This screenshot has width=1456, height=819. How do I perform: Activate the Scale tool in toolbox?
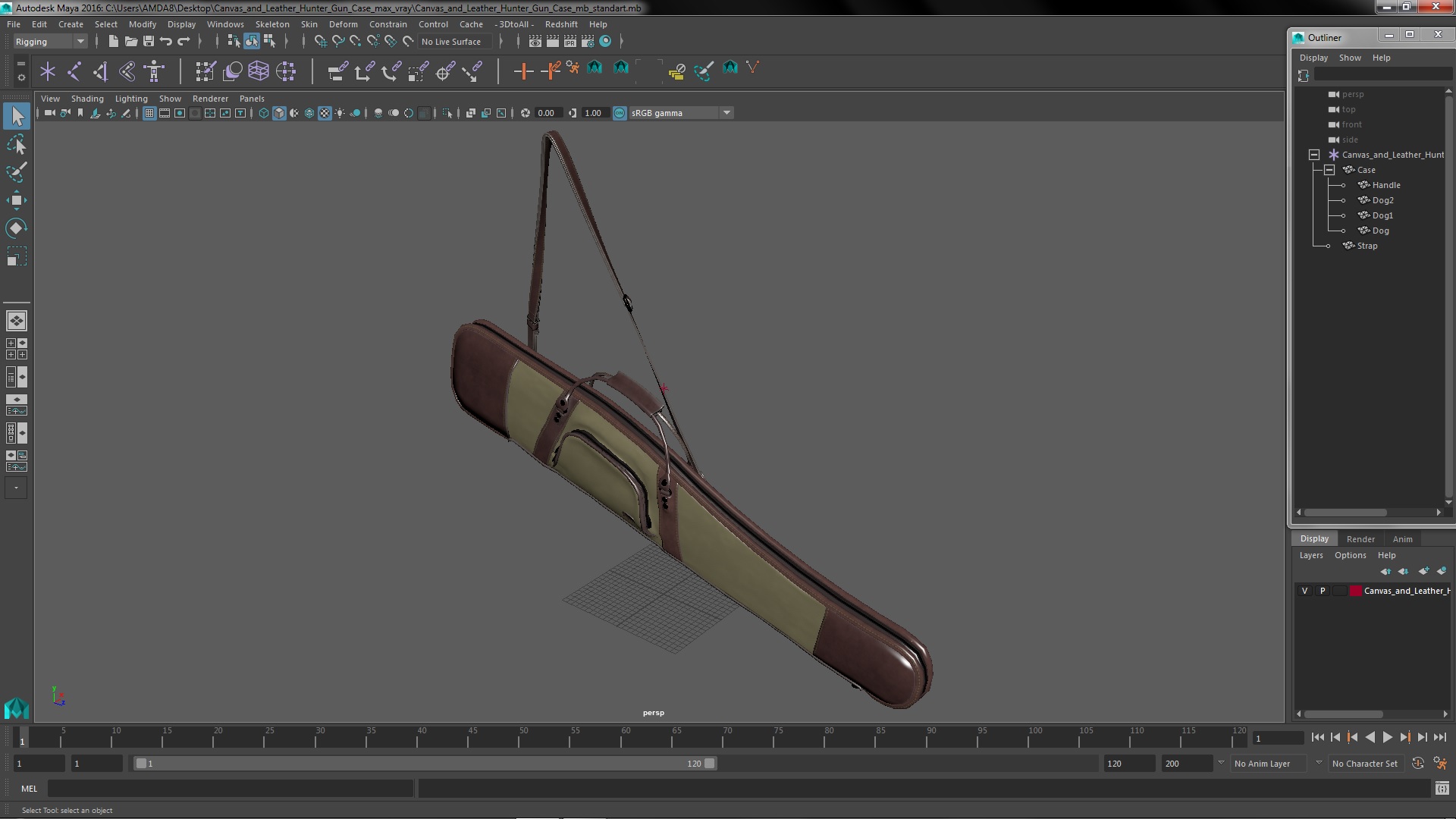pos(17,256)
